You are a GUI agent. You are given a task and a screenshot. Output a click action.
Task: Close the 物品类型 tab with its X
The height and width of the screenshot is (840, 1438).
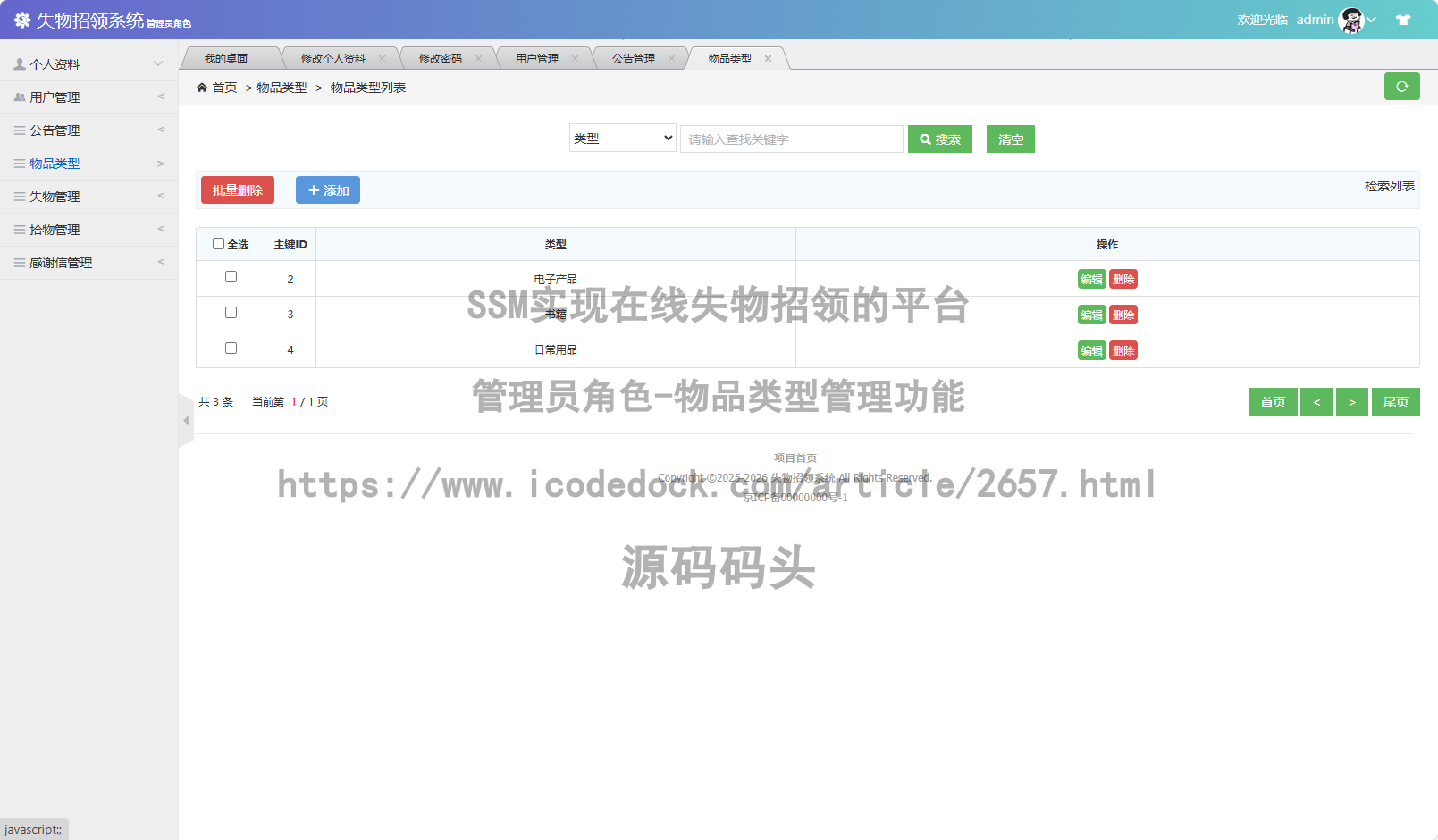click(768, 59)
